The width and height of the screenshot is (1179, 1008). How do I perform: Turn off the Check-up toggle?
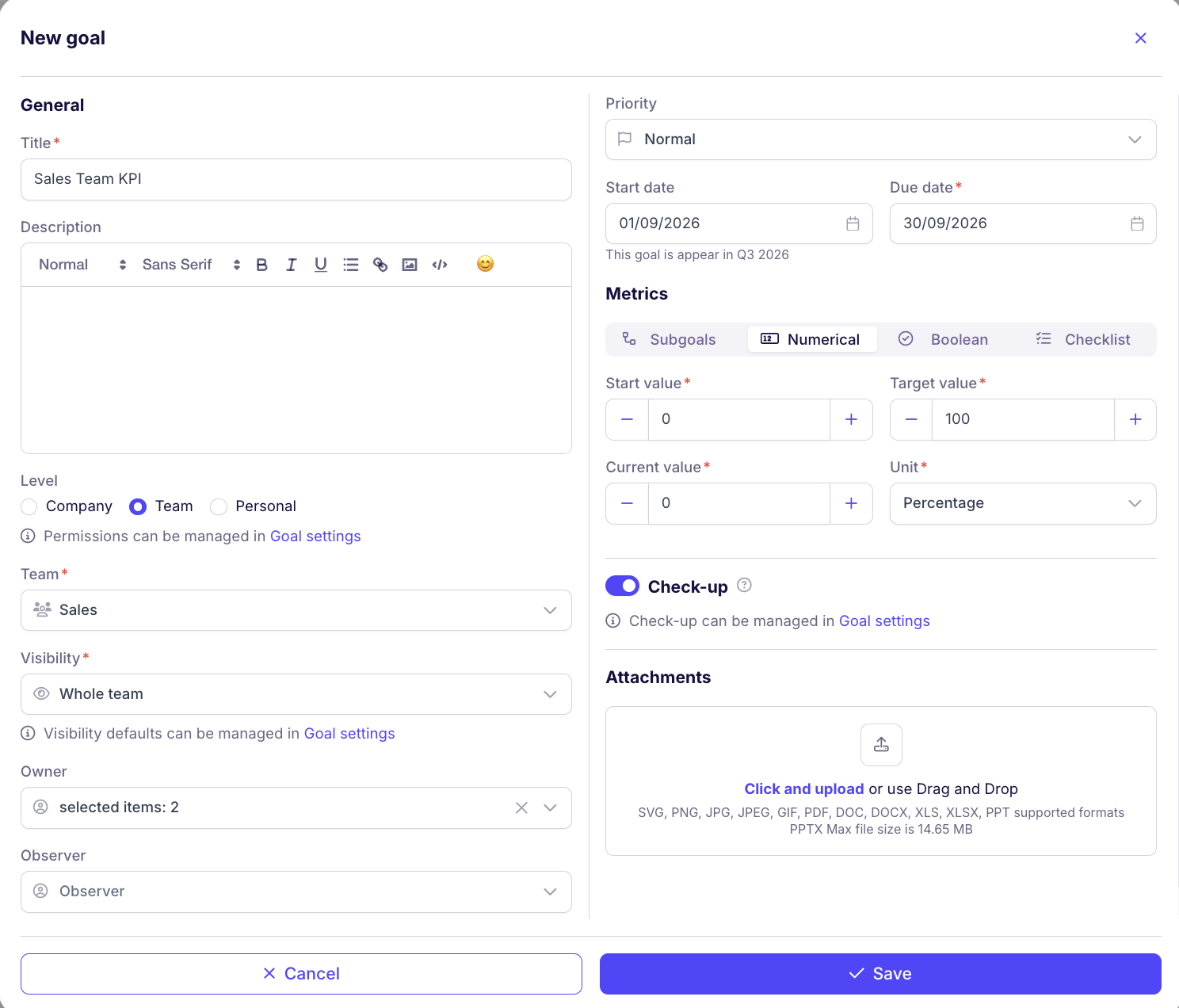[x=622, y=586]
